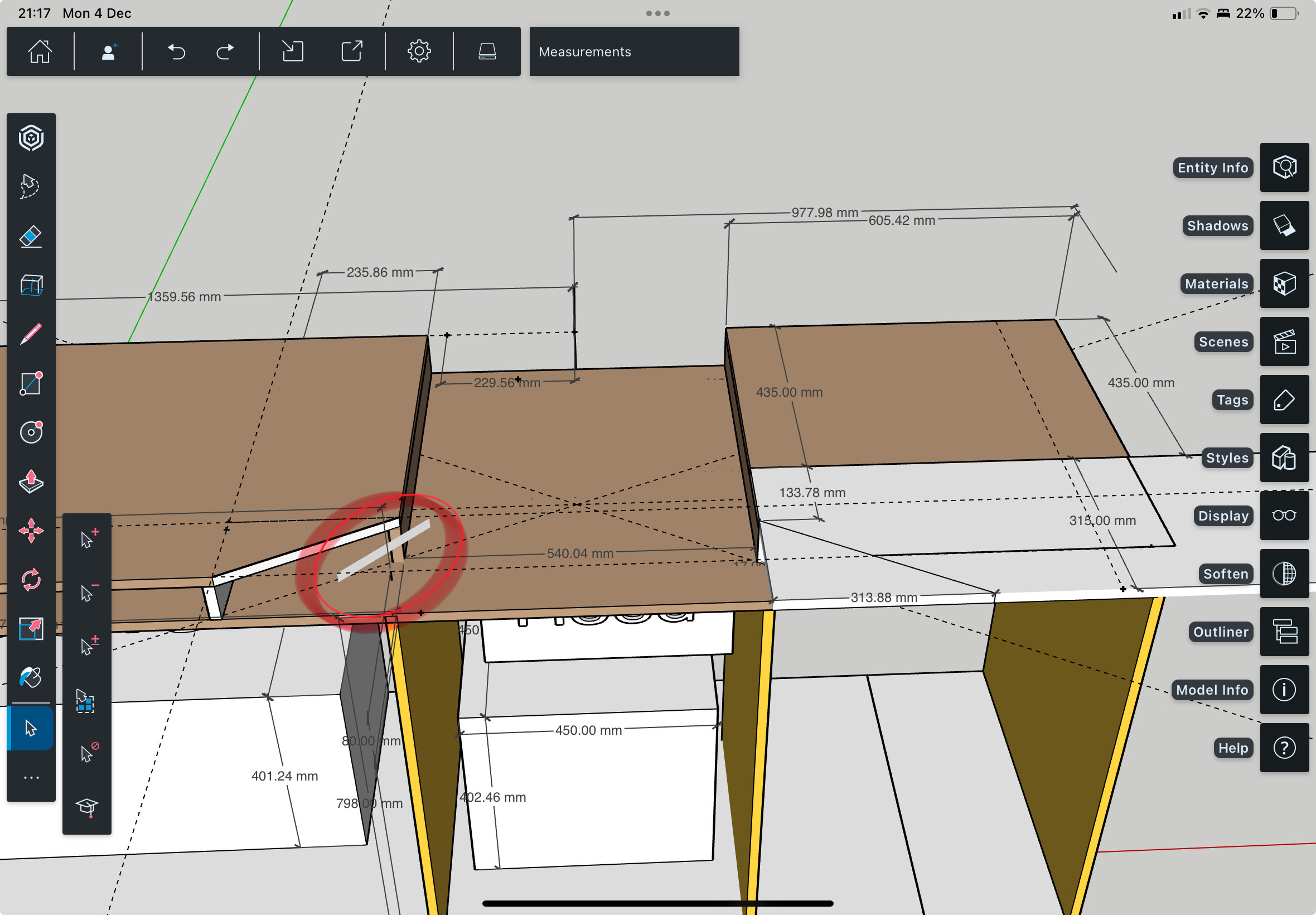Undo the last action
The height and width of the screenshot is (915, 1316).
(176, 51)
